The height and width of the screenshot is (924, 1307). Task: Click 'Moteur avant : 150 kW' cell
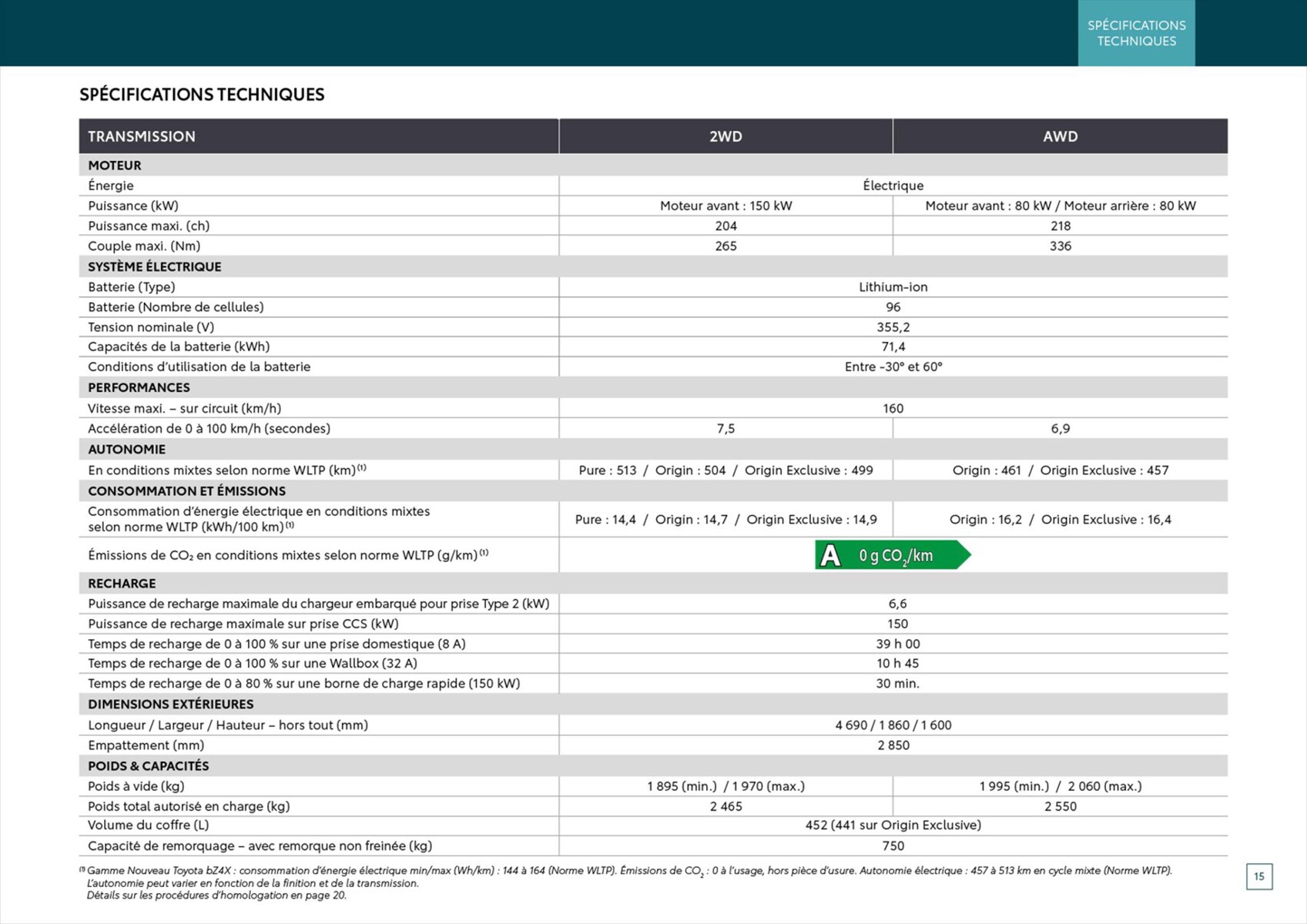click(x=726, y=206)
